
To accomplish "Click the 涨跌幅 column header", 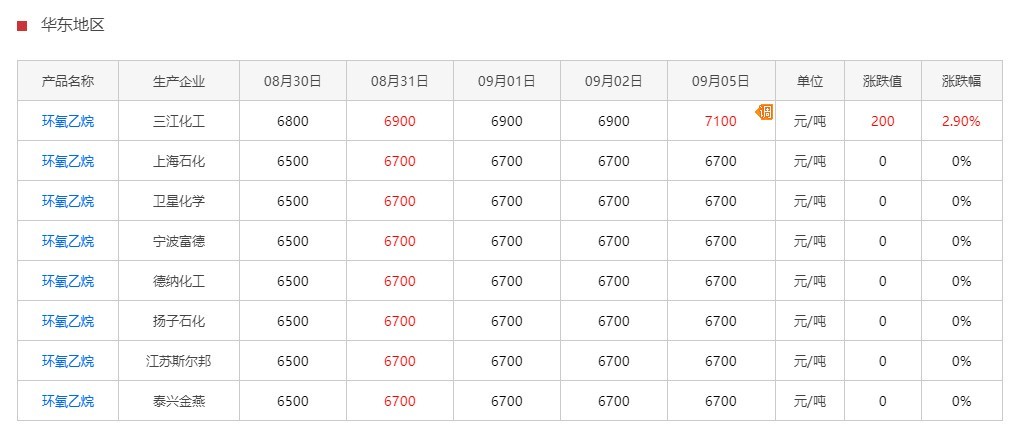I will (x=961, y=81).
